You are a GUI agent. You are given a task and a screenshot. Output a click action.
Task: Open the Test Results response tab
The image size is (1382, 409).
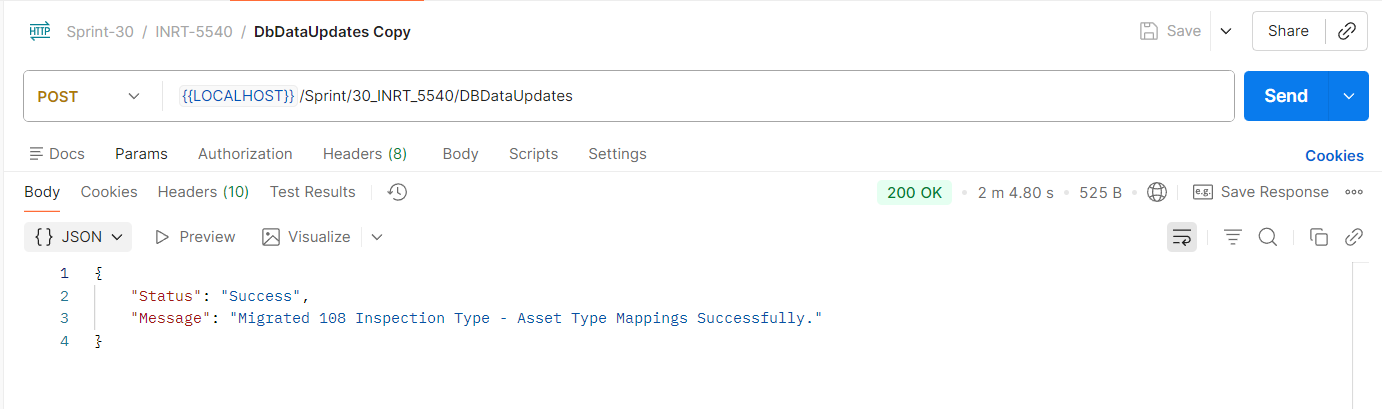coord(312,192)
